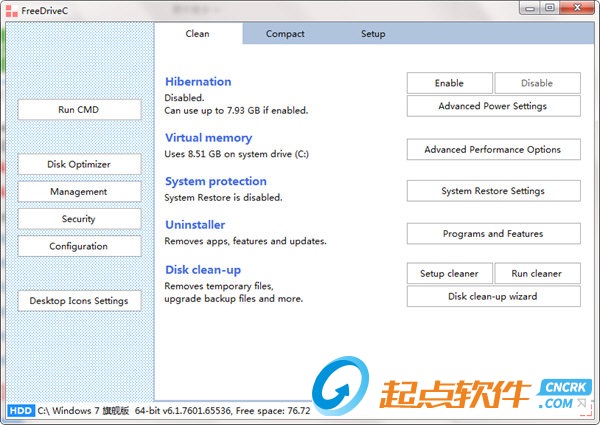Click the 'Disabled.' hibernation status text
This screenshot has width=600, height=425.
(184, 98)
